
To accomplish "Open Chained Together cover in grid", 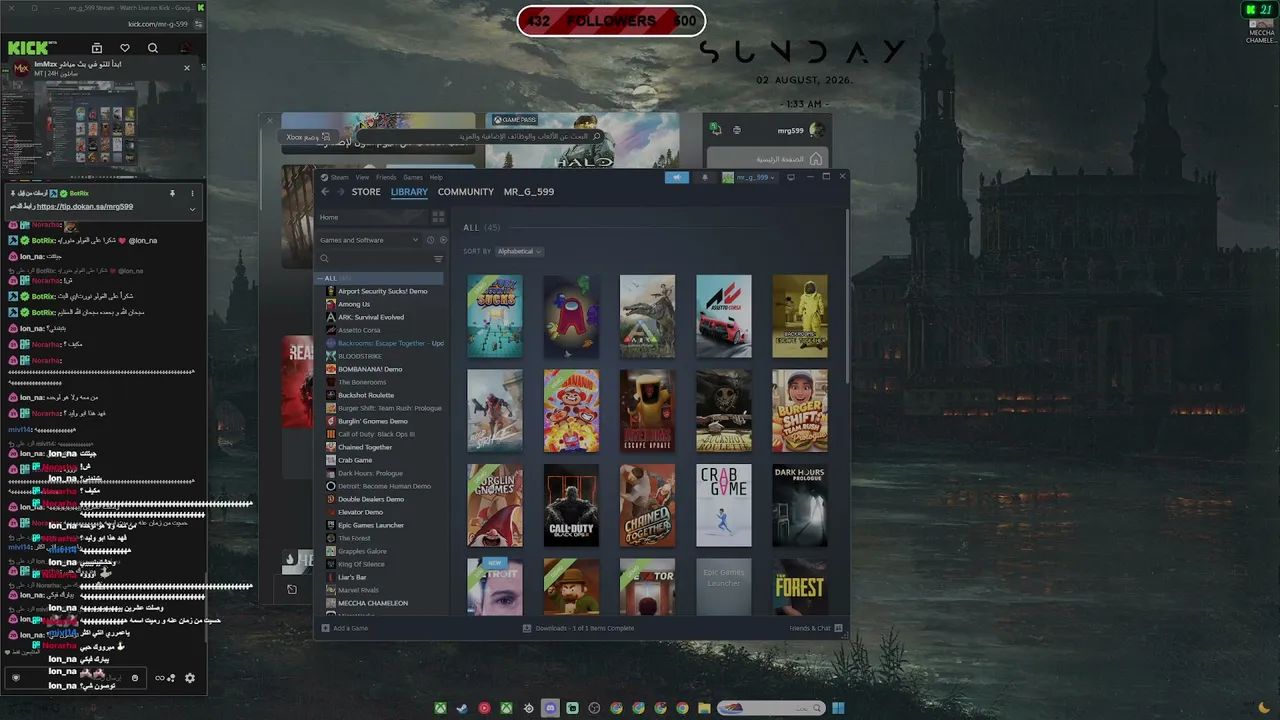I will [x=647, y=505].
